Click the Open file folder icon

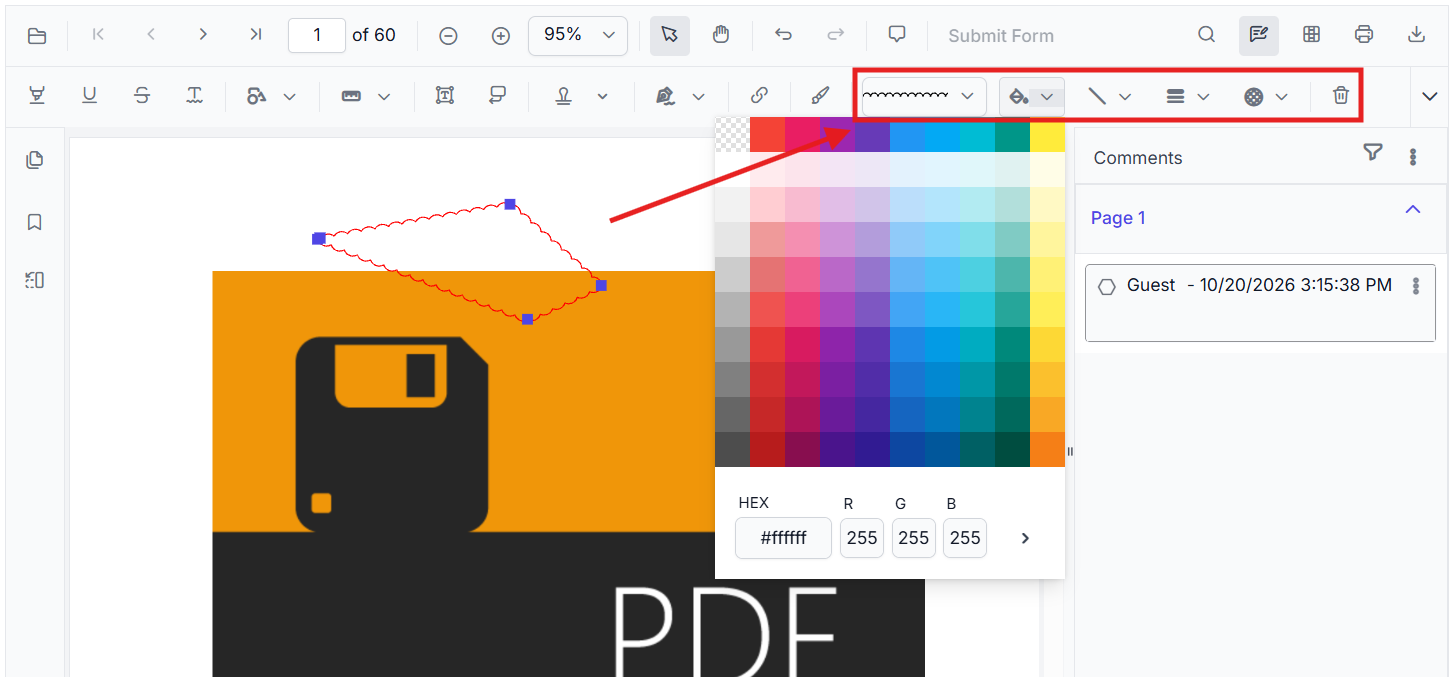[36, 36]
